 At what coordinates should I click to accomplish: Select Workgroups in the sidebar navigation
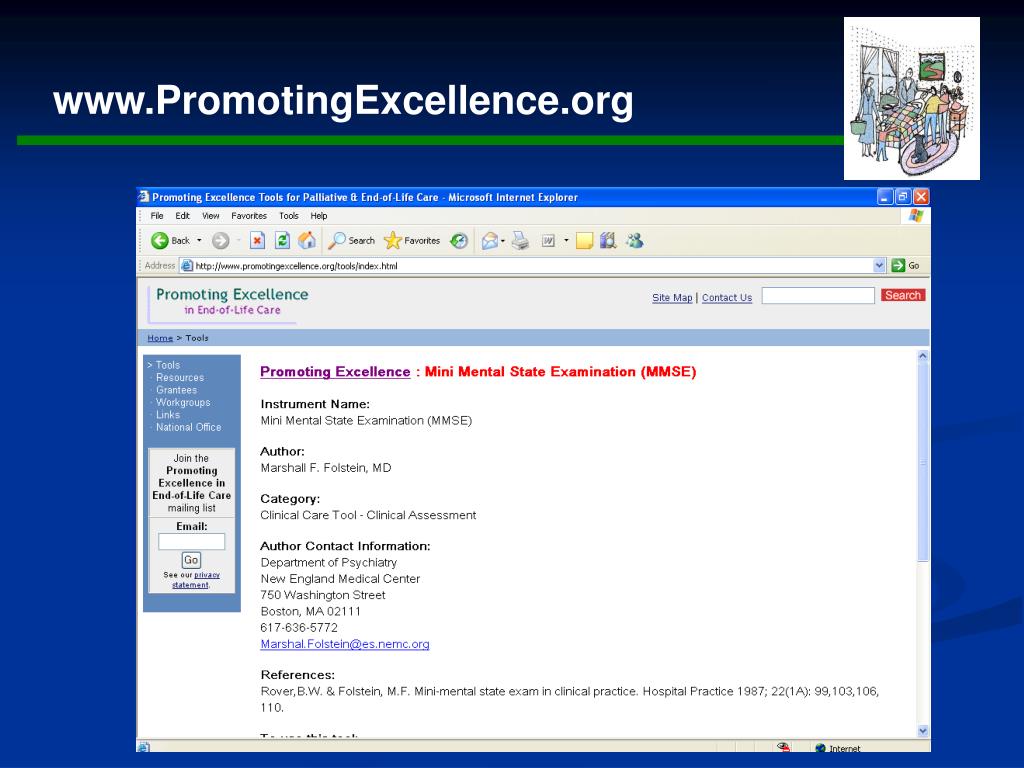click(183, 402)
